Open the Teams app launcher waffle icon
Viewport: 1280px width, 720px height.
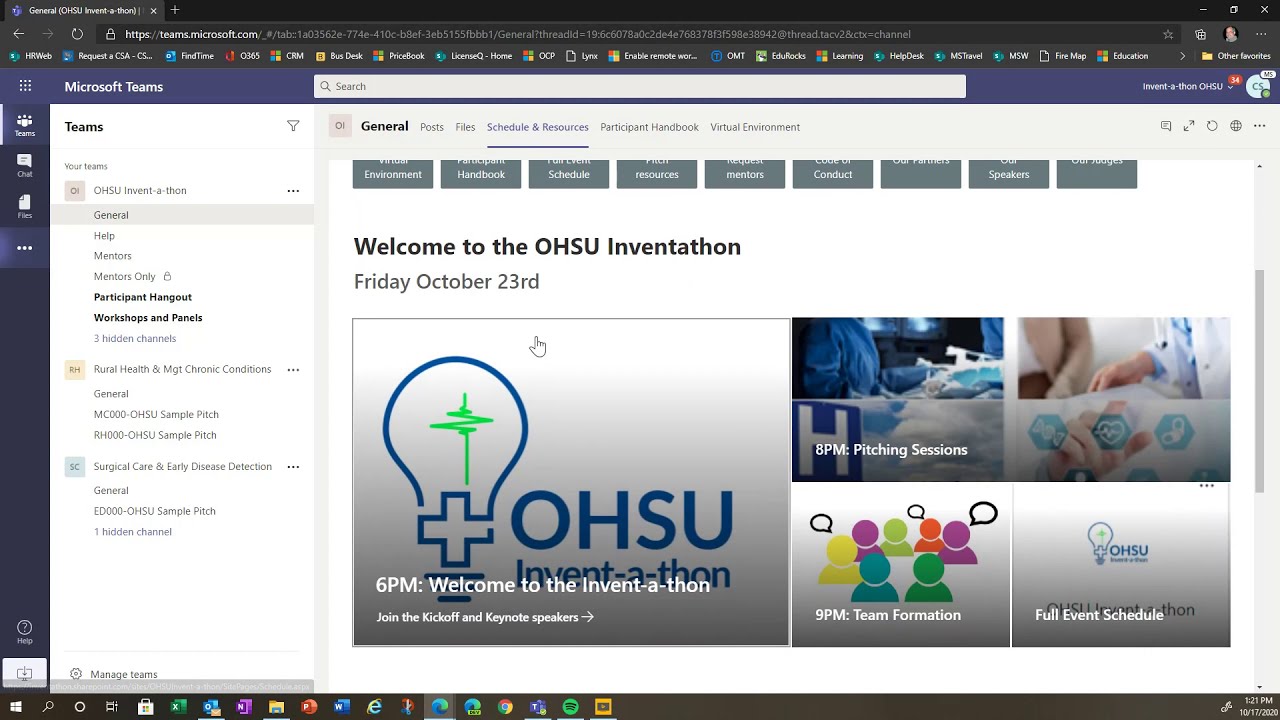click(x=25, y=86)
